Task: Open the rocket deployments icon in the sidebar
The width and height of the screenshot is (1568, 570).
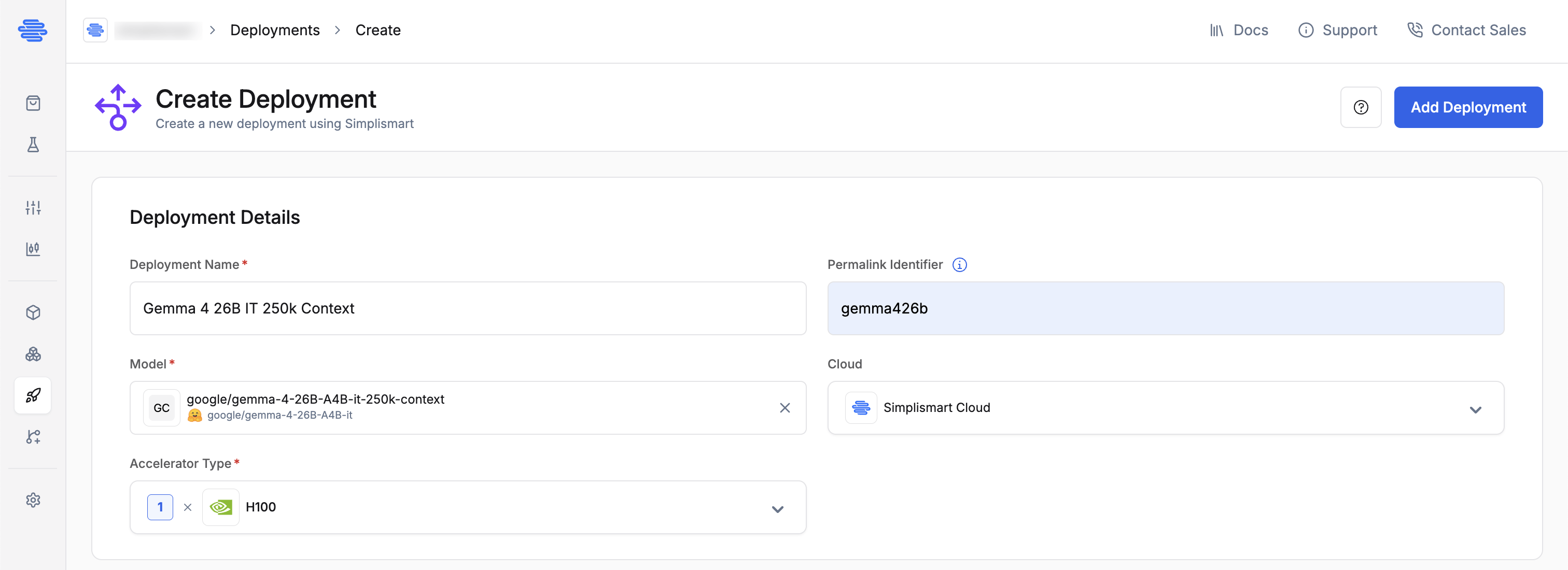Action: point(33,395)
